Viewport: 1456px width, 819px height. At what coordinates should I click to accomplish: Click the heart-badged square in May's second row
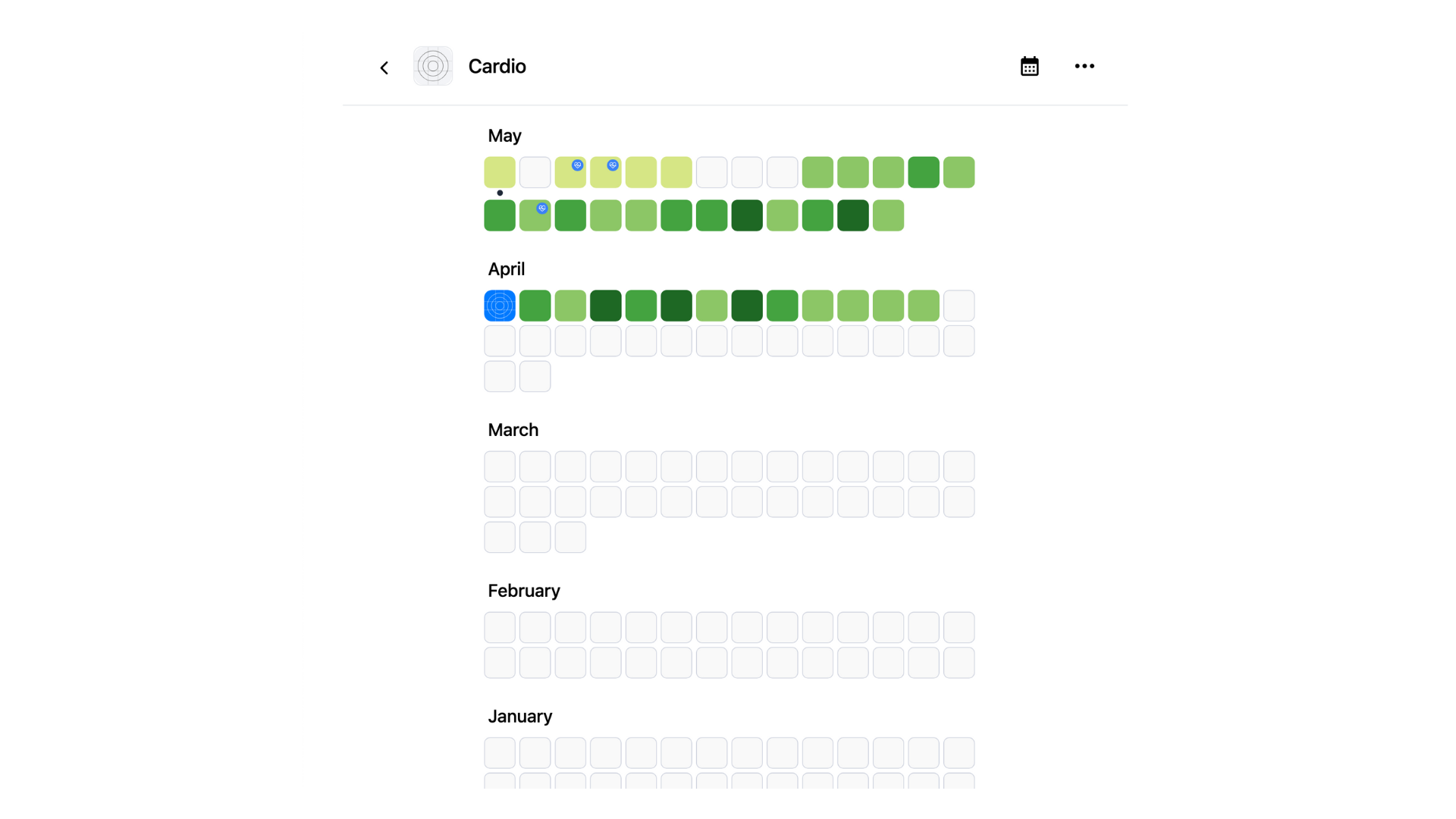click(535, 215)
